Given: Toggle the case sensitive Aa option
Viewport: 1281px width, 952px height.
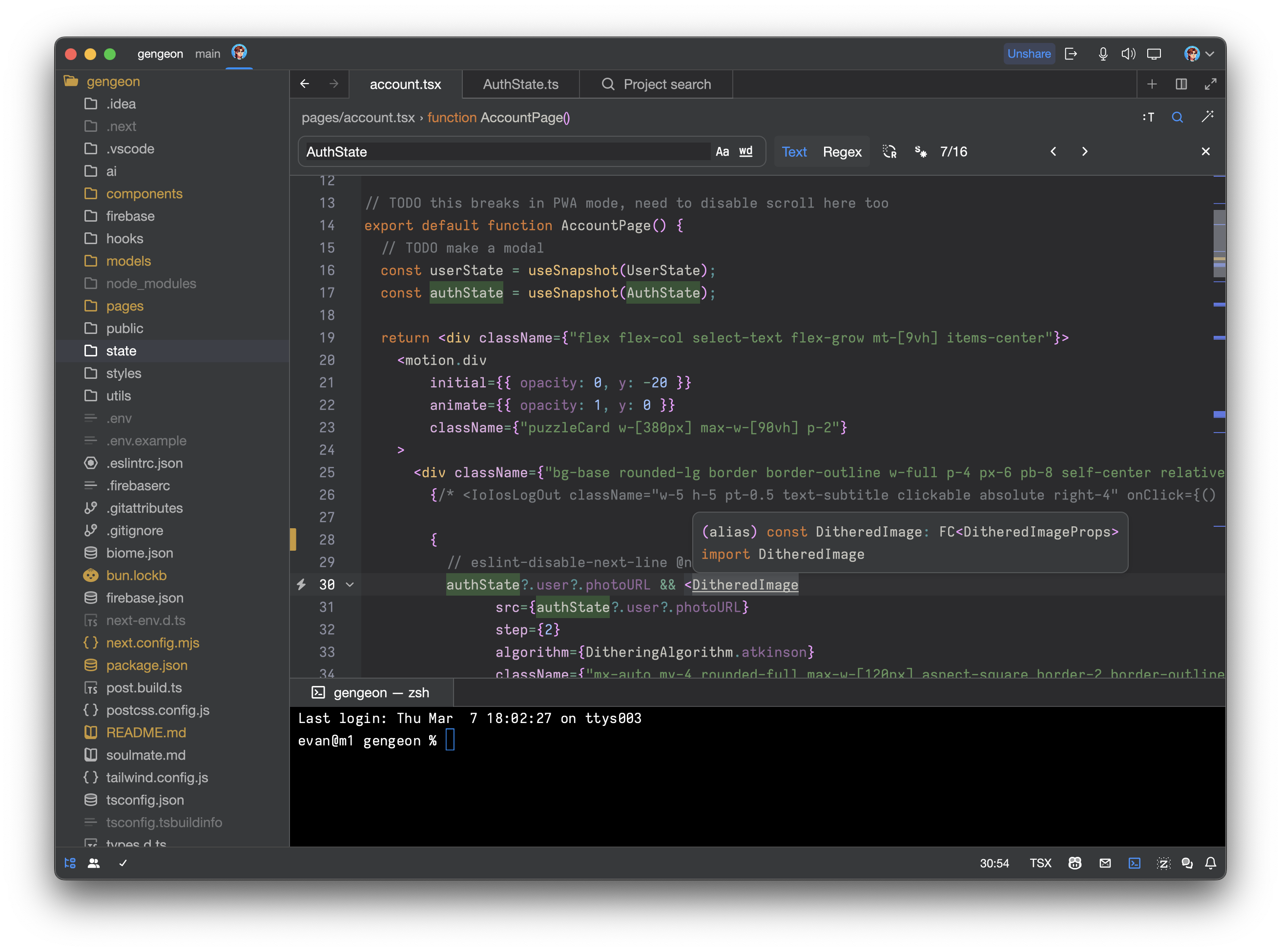Looking at the screenshot, I should 722,151.
